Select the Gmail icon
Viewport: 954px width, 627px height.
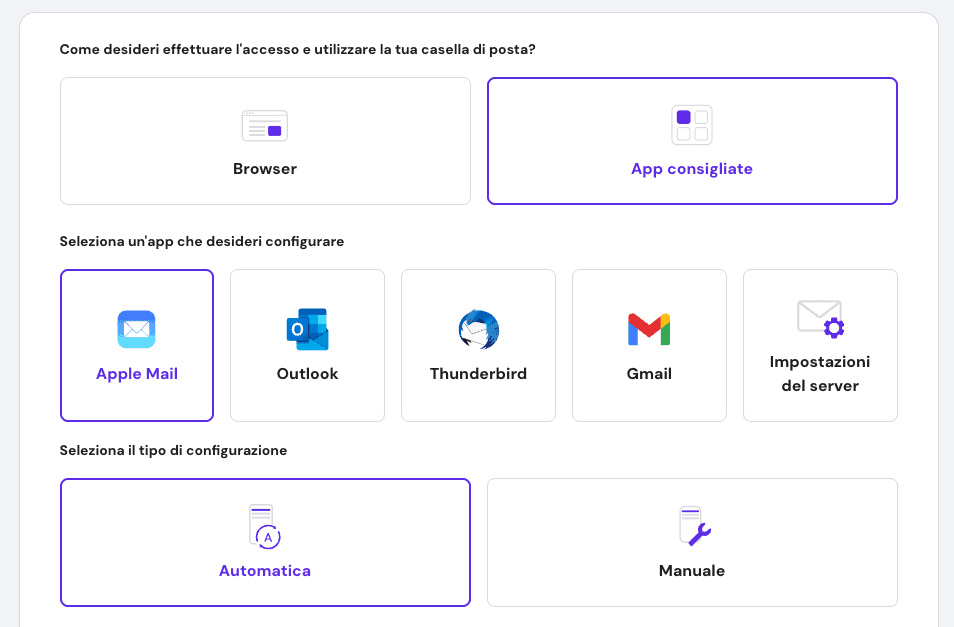[649, 329]
